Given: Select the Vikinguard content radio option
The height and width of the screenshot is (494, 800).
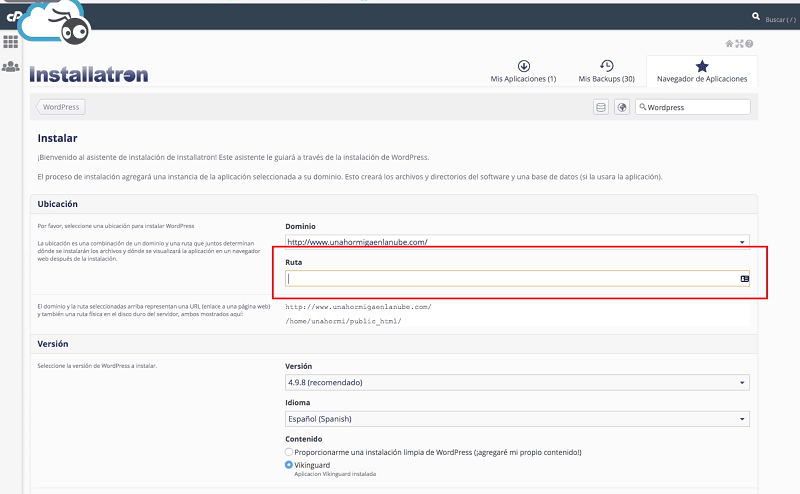Looking at the screenshot, I should (289, 465).
